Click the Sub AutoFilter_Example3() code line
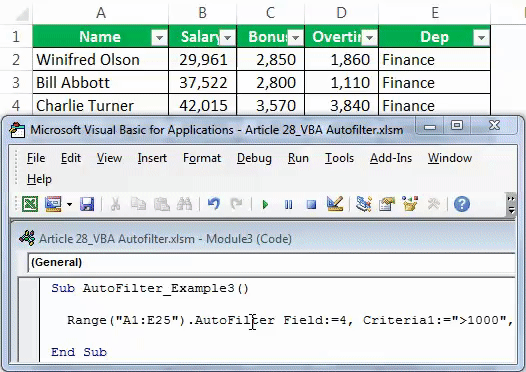The height and width of the screenshot is (372, 526). 150,288
